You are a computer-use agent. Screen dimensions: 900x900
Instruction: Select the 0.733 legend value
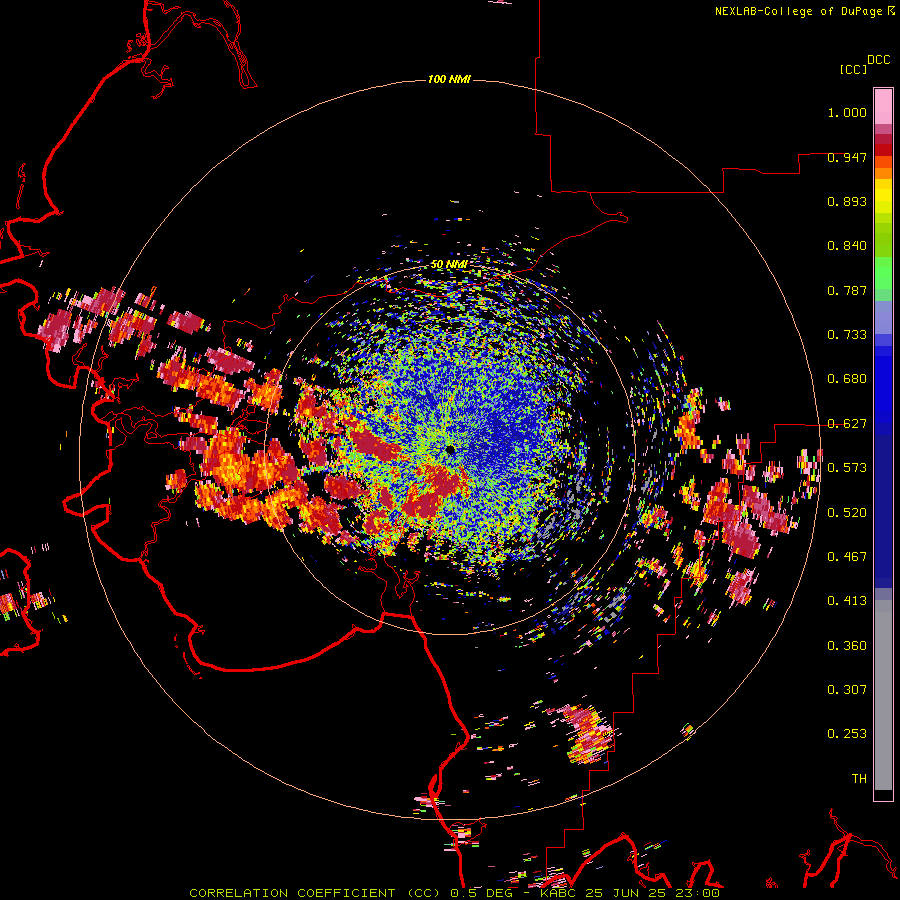pyautogui.click(x=847, y=335)
